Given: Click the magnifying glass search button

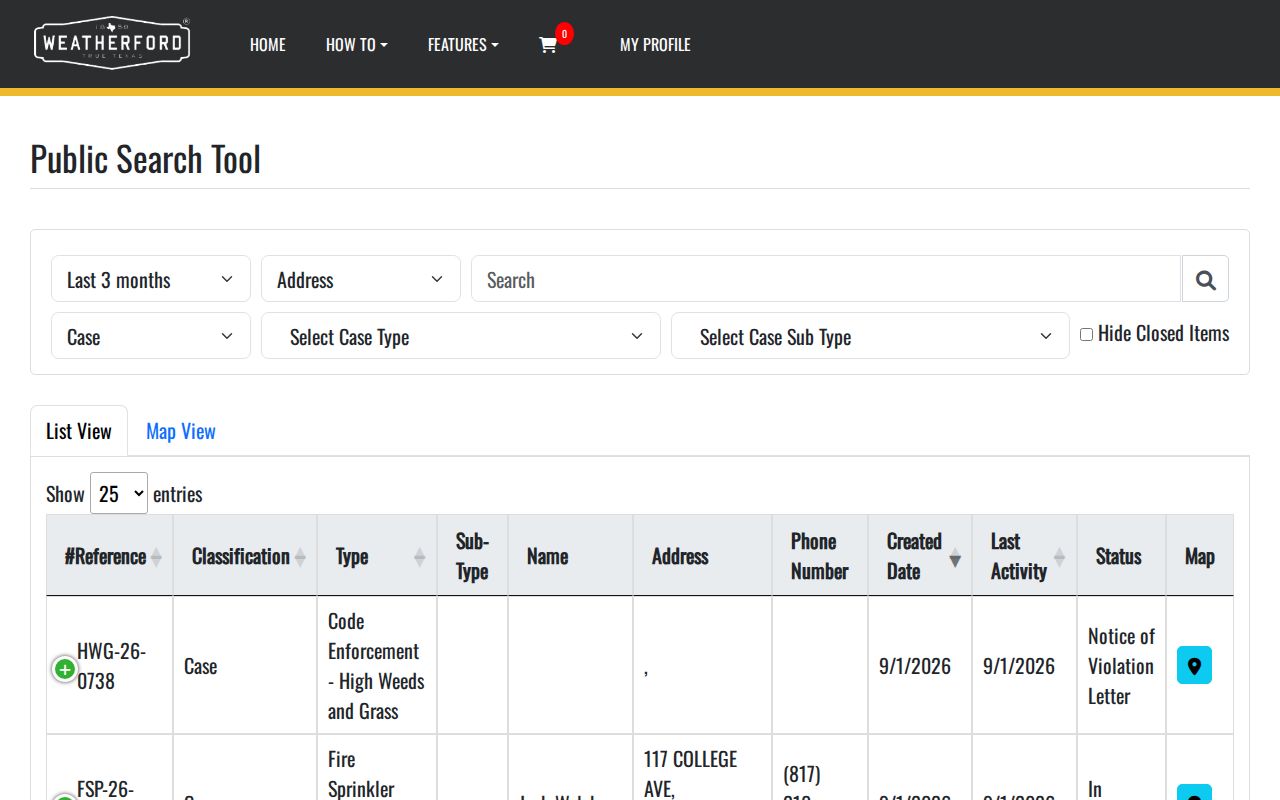Looking at the screenshot, I should (x=1205, y=279).
